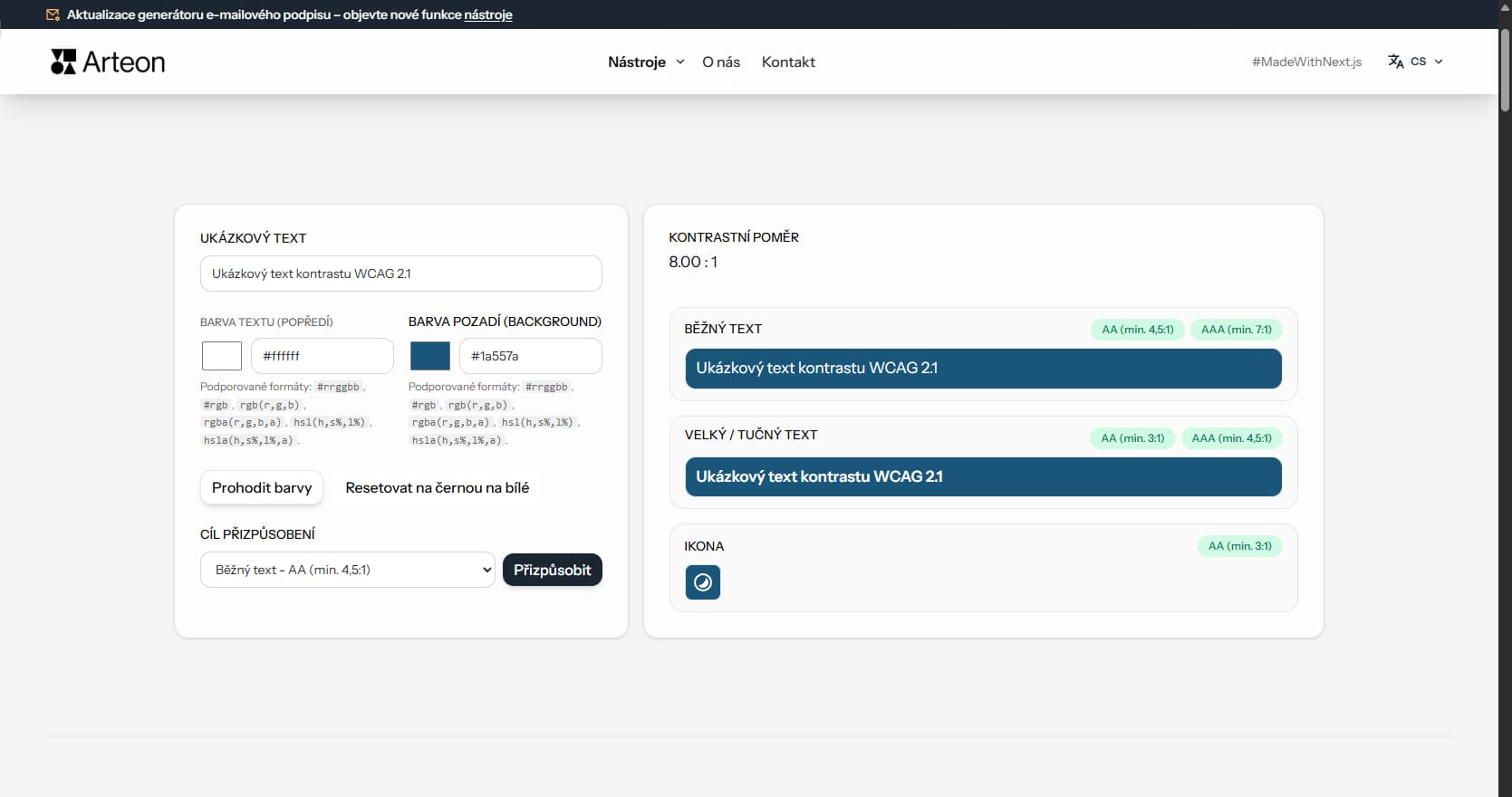Click the envelope icon in announcement bar
Viewport: 1512px width, 797px height.
pyautogui.click(x=53, y=14)
